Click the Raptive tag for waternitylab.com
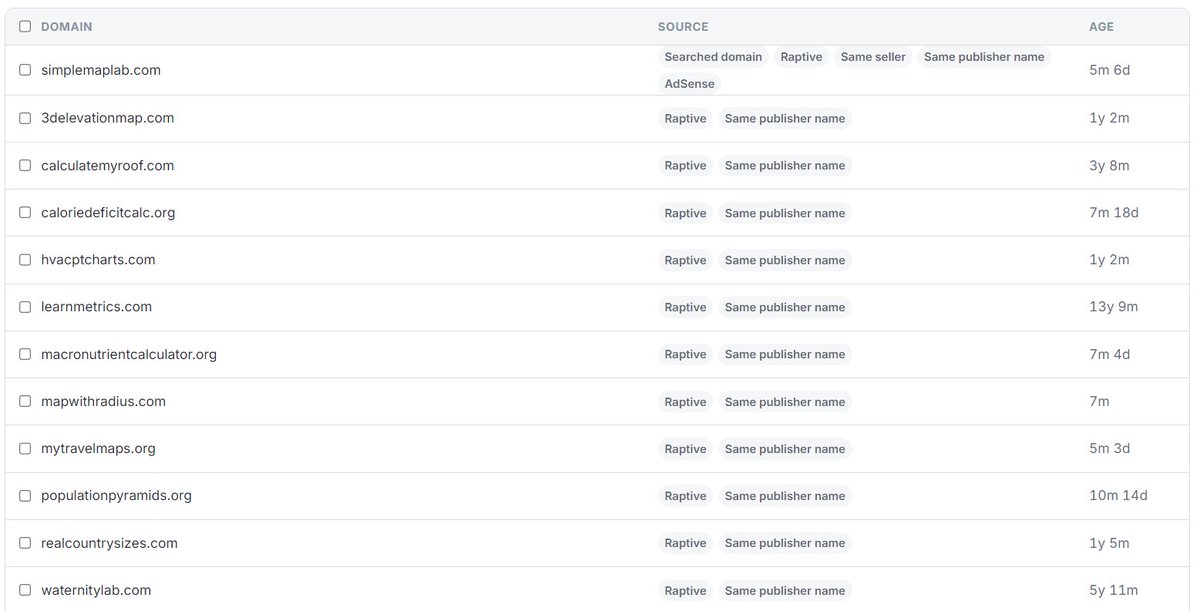The height and width of the screenshot is (611, 1200). [685, 591]
